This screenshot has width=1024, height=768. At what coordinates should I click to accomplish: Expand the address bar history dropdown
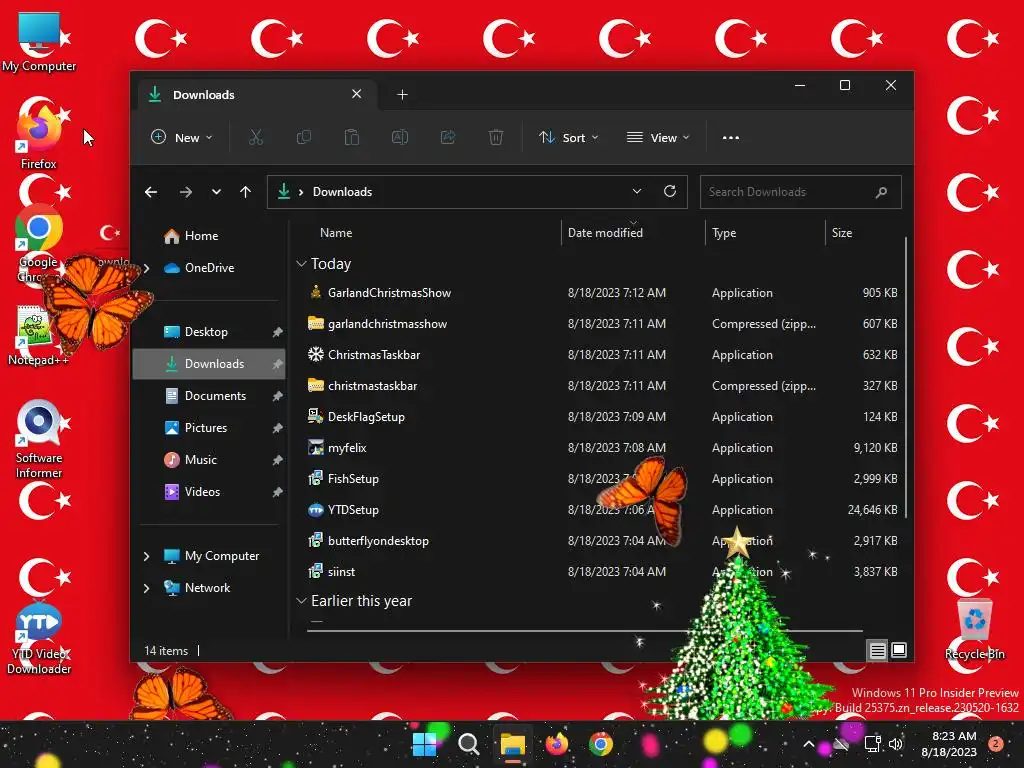(x=637, y=191)
